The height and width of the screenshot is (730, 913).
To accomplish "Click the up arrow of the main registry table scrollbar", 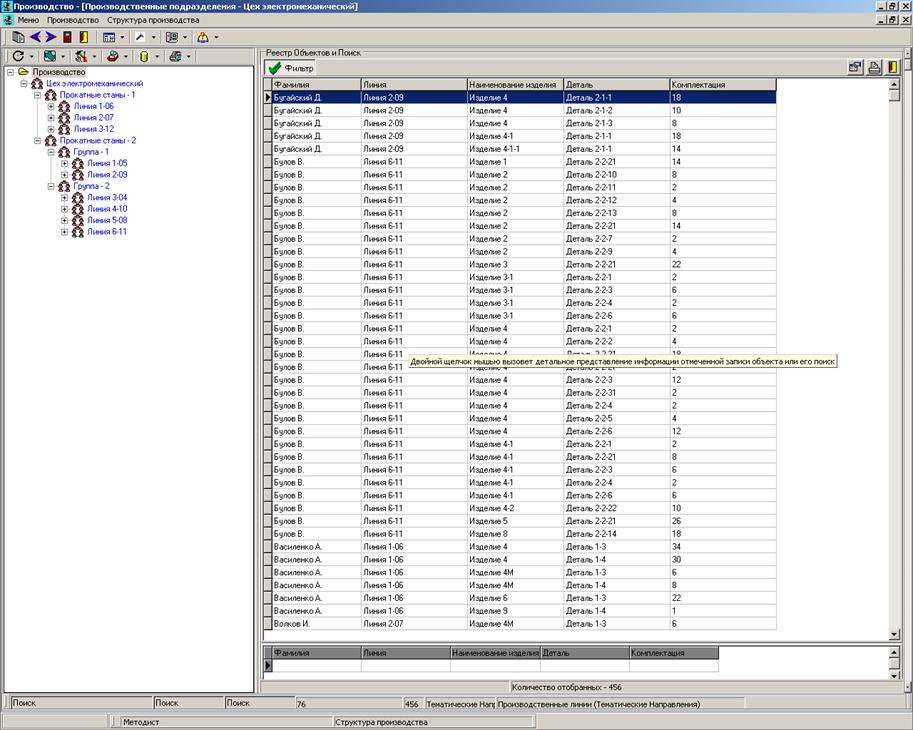I will tap(894, 85).
